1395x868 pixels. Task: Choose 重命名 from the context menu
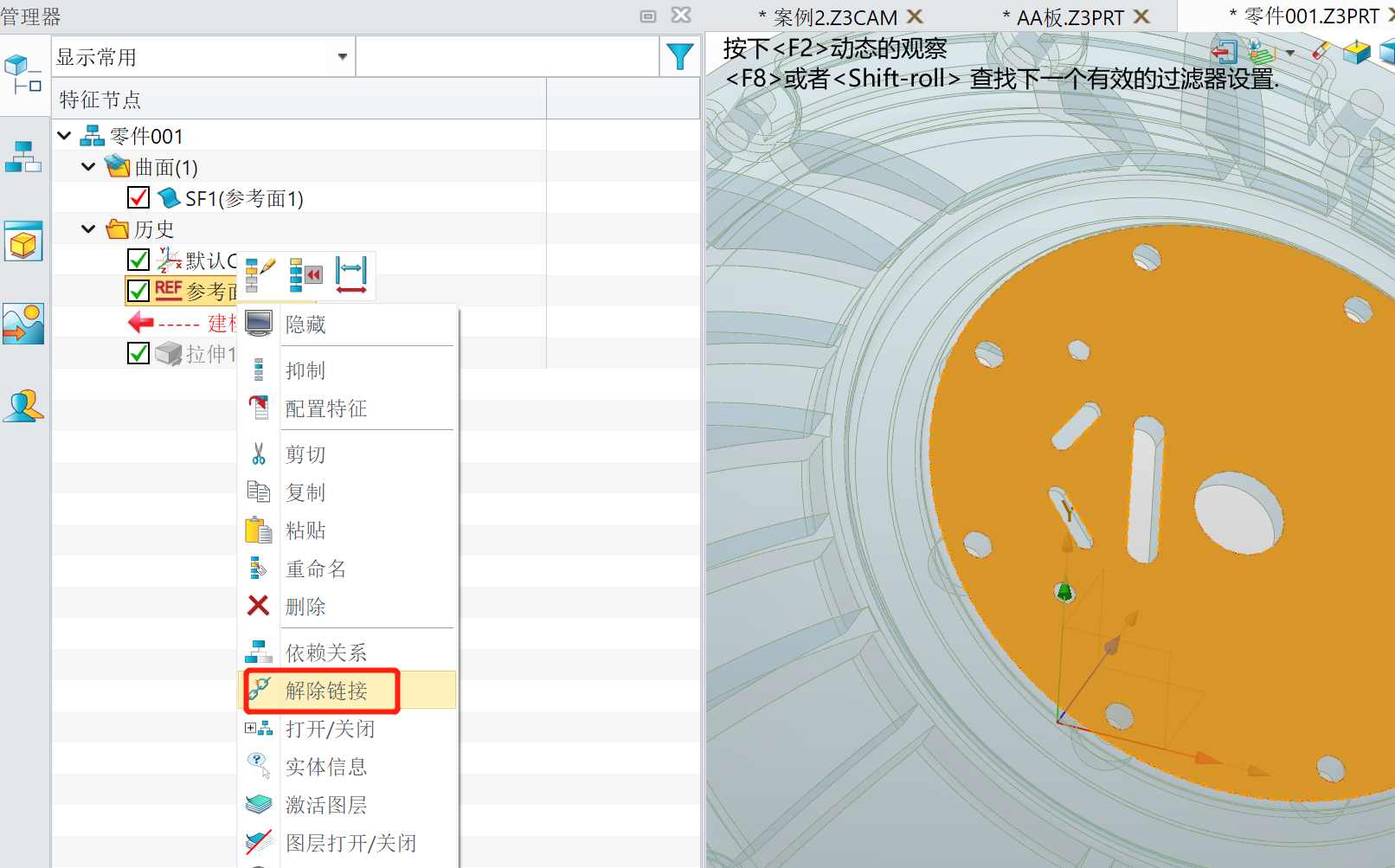pos(347,569)
